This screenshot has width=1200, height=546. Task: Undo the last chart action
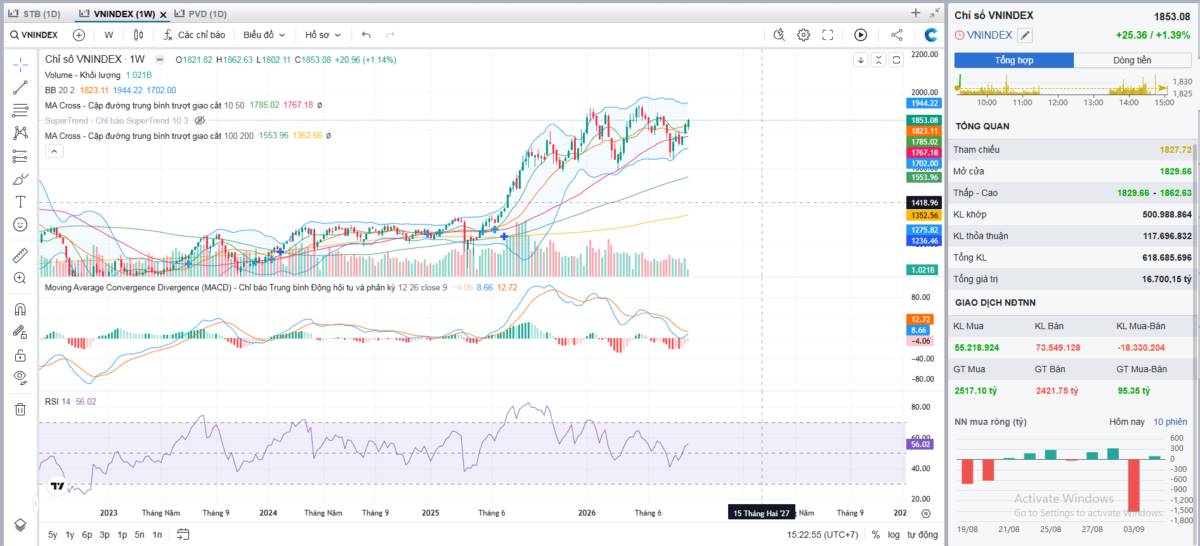[x=366, y=34]
